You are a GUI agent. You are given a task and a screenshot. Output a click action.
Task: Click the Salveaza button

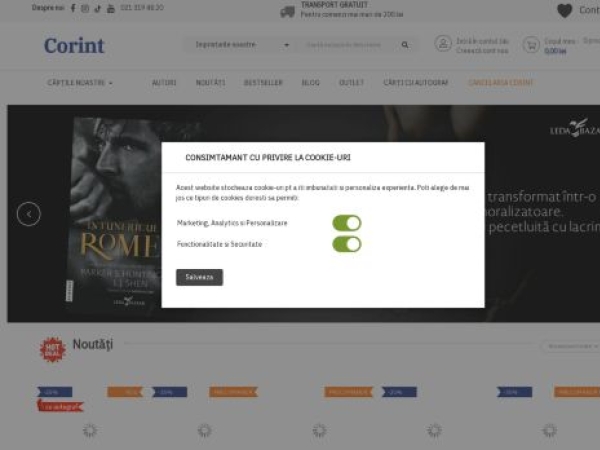point(199,277)
